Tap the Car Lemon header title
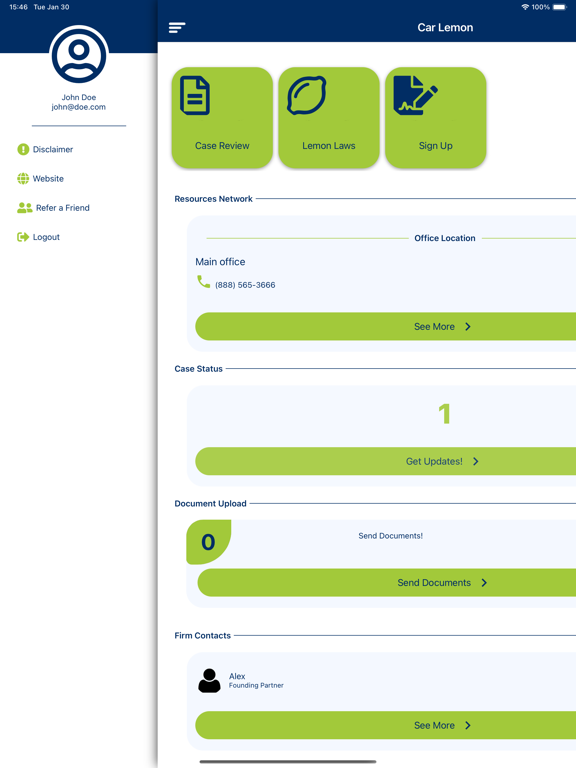The width and height of the screenshot is (576, 768). point(445,27)
